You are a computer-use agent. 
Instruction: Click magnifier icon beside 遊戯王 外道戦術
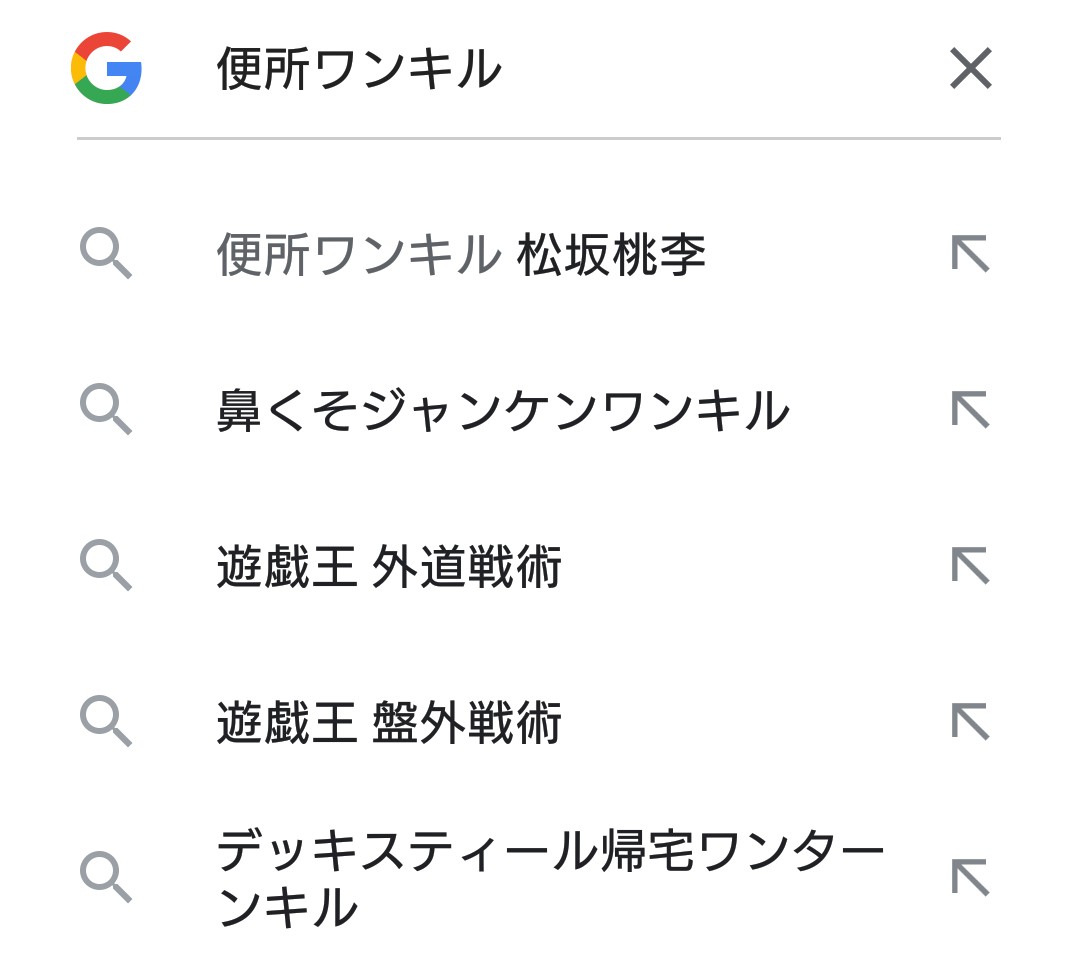coord(105,566)
